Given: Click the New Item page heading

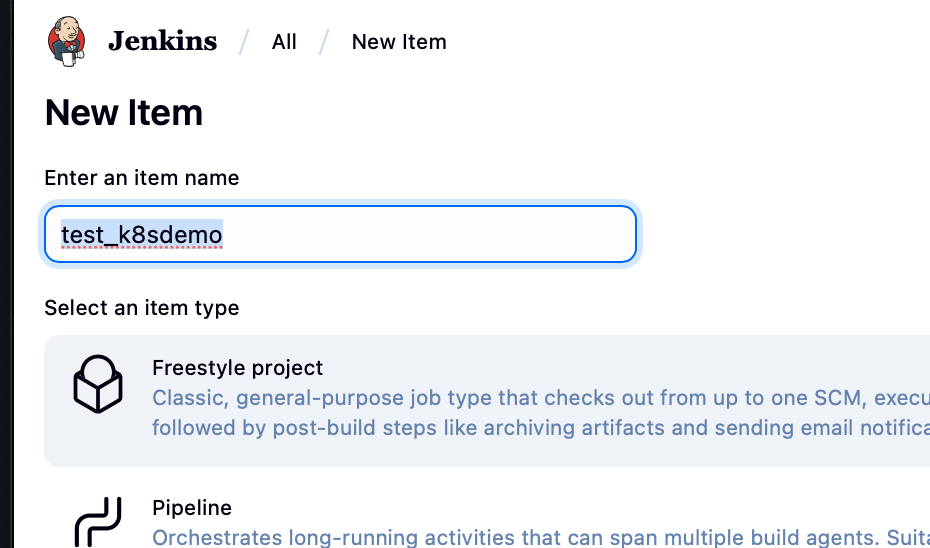Looking at the screenshot, I should click(x=124, y=113).
